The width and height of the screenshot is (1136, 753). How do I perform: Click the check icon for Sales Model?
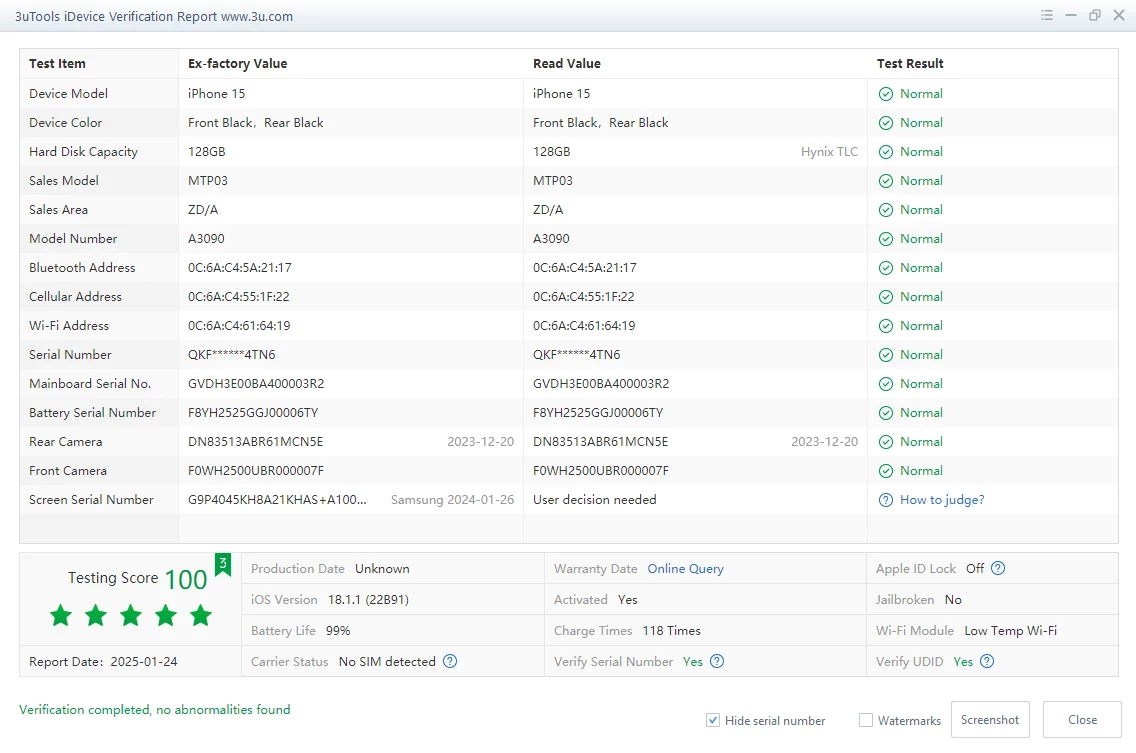point(885,181)
